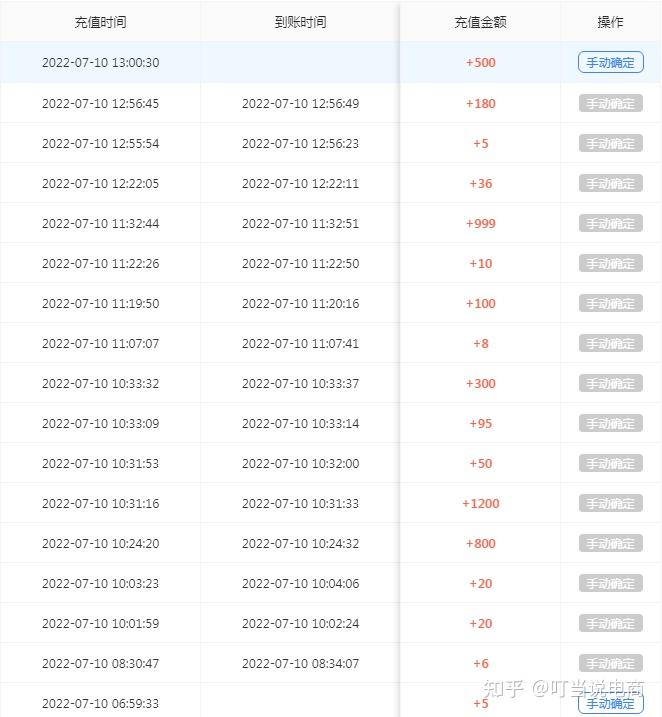The height and width of the screenshot is (717, 662).
Task: Click the 操作 column header
Action: coord(610,22)
